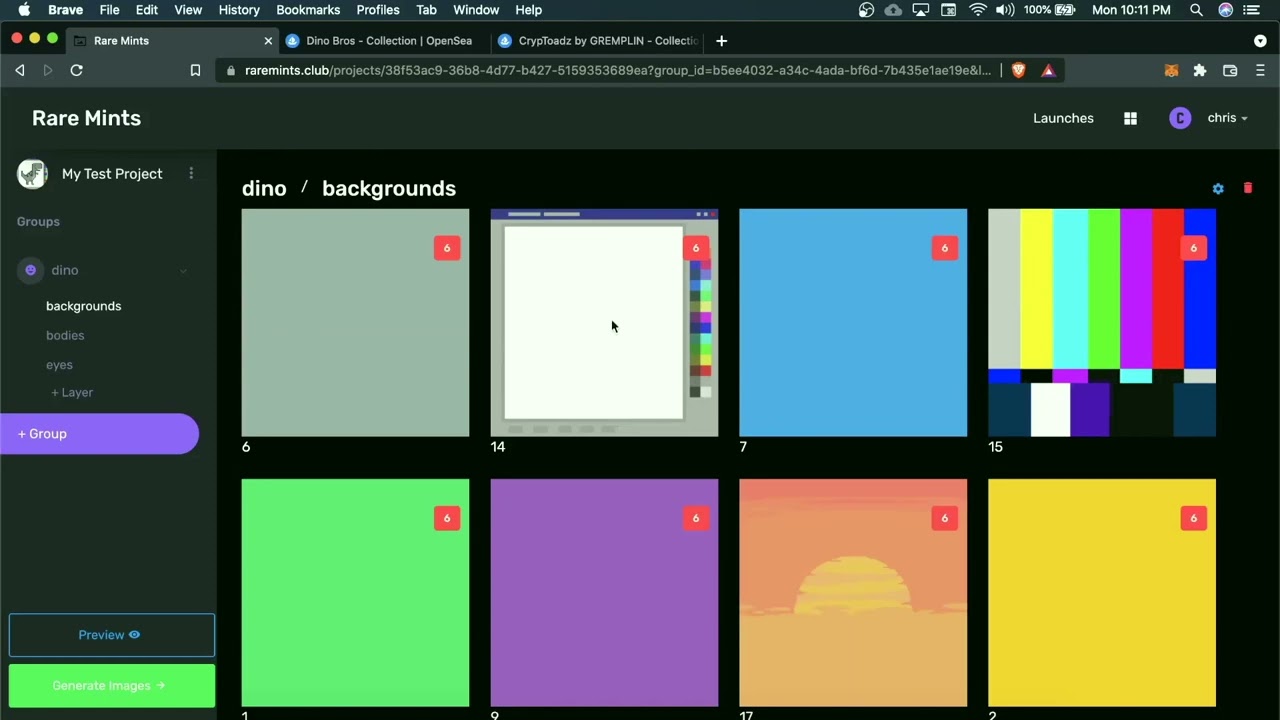Open the File menu
This screenshot has width=1280, height=720.
point(109,10)
